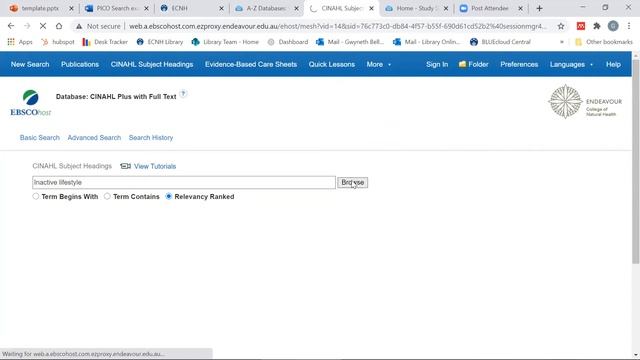The height and width of the screenshot is (360, 640).
Task: Open Desk Tracker bookmark
Action: [105, 42]
